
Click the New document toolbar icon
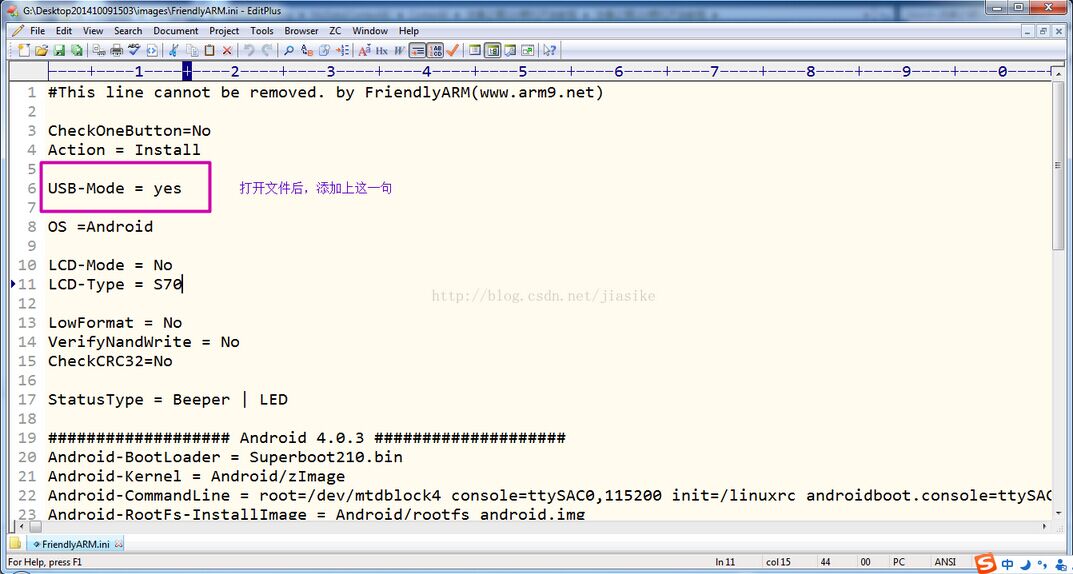pyautogui.click(x=24, y=50)
